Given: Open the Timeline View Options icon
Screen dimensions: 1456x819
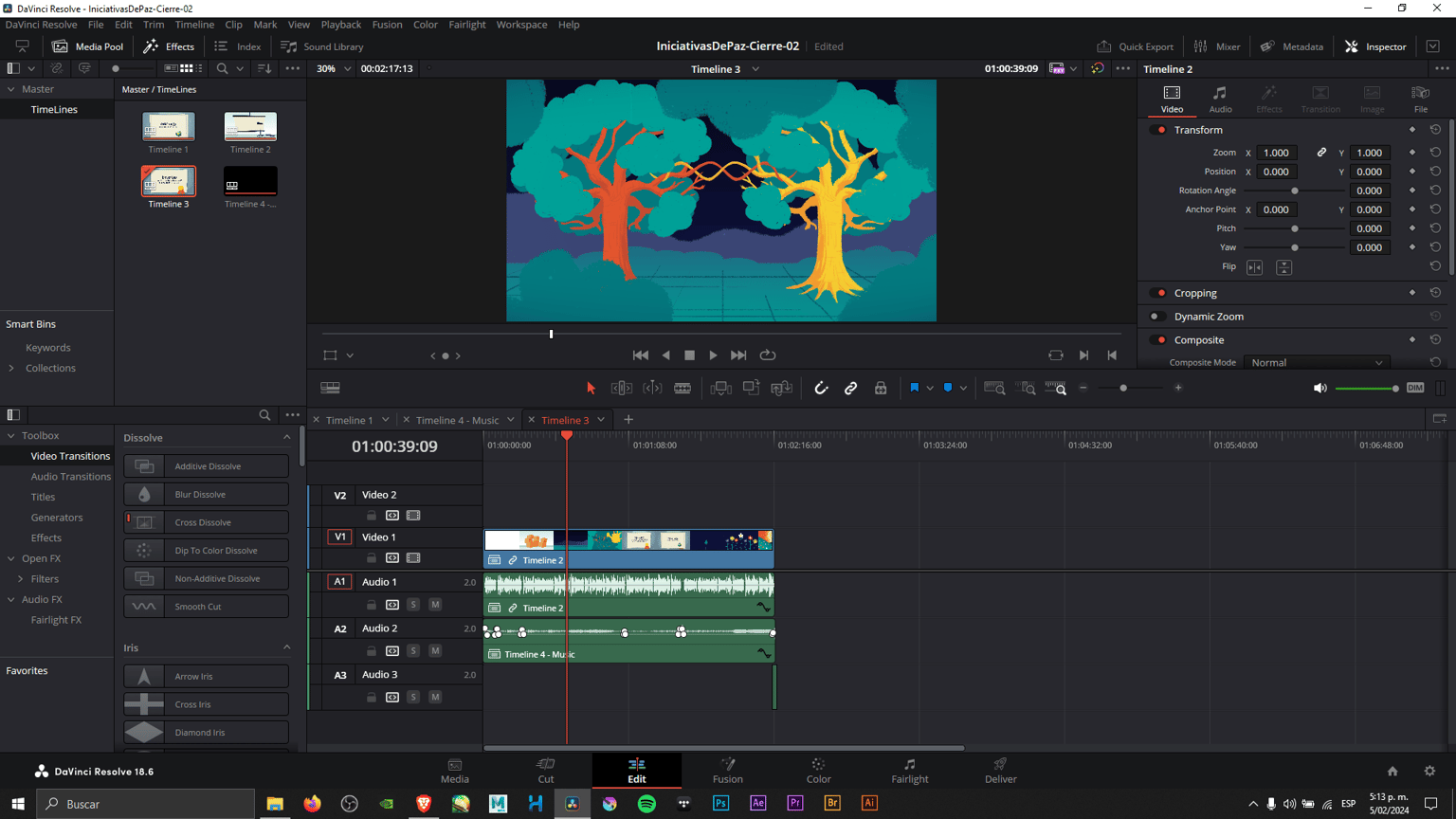Looking at the screenshot, I should 330,388.
